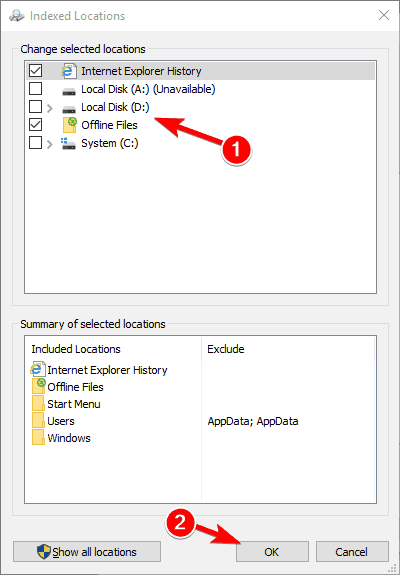Screen dimensions: 400x575
Task: Click the Offline Files folder icon in tree
Action: click(69, 125)
